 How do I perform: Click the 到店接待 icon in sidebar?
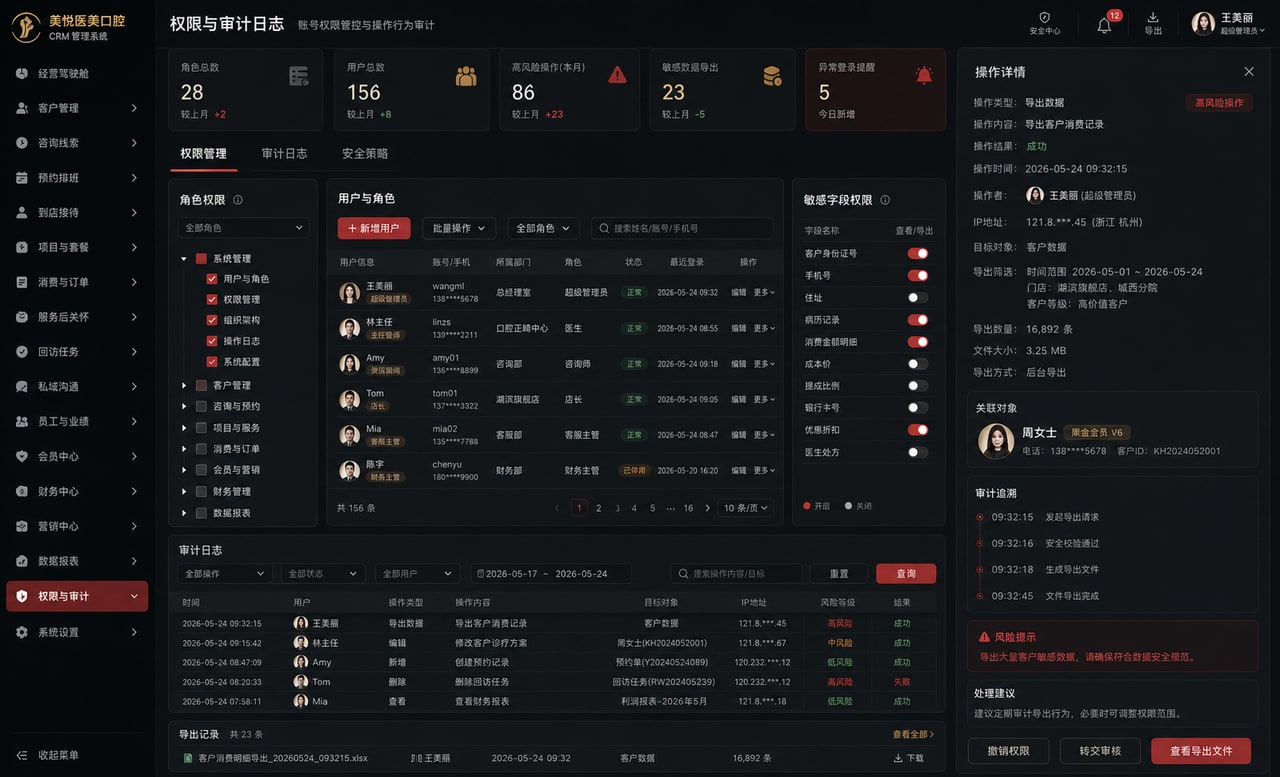click(x=22, y=212)
